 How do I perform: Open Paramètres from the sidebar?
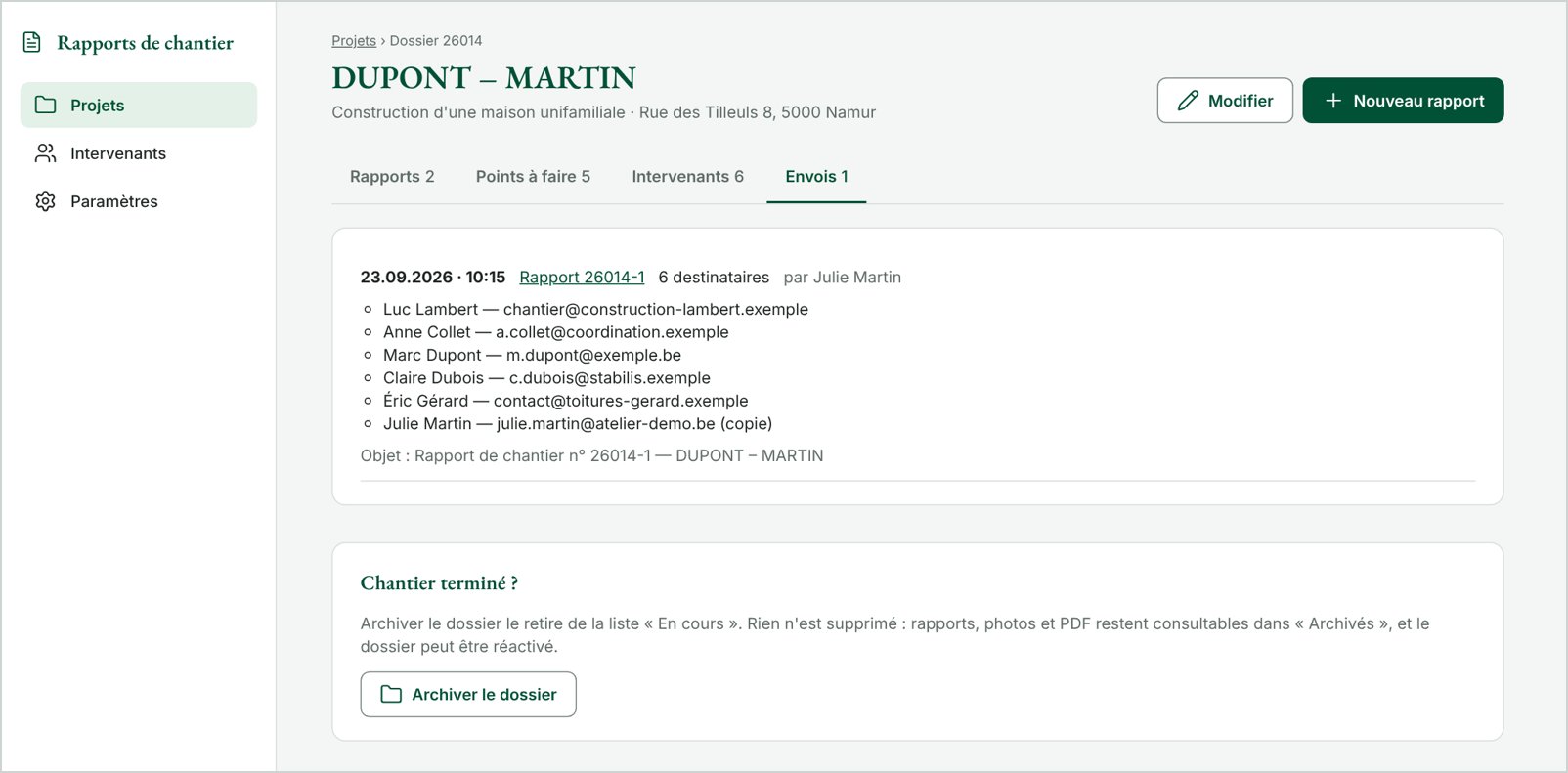139,201
